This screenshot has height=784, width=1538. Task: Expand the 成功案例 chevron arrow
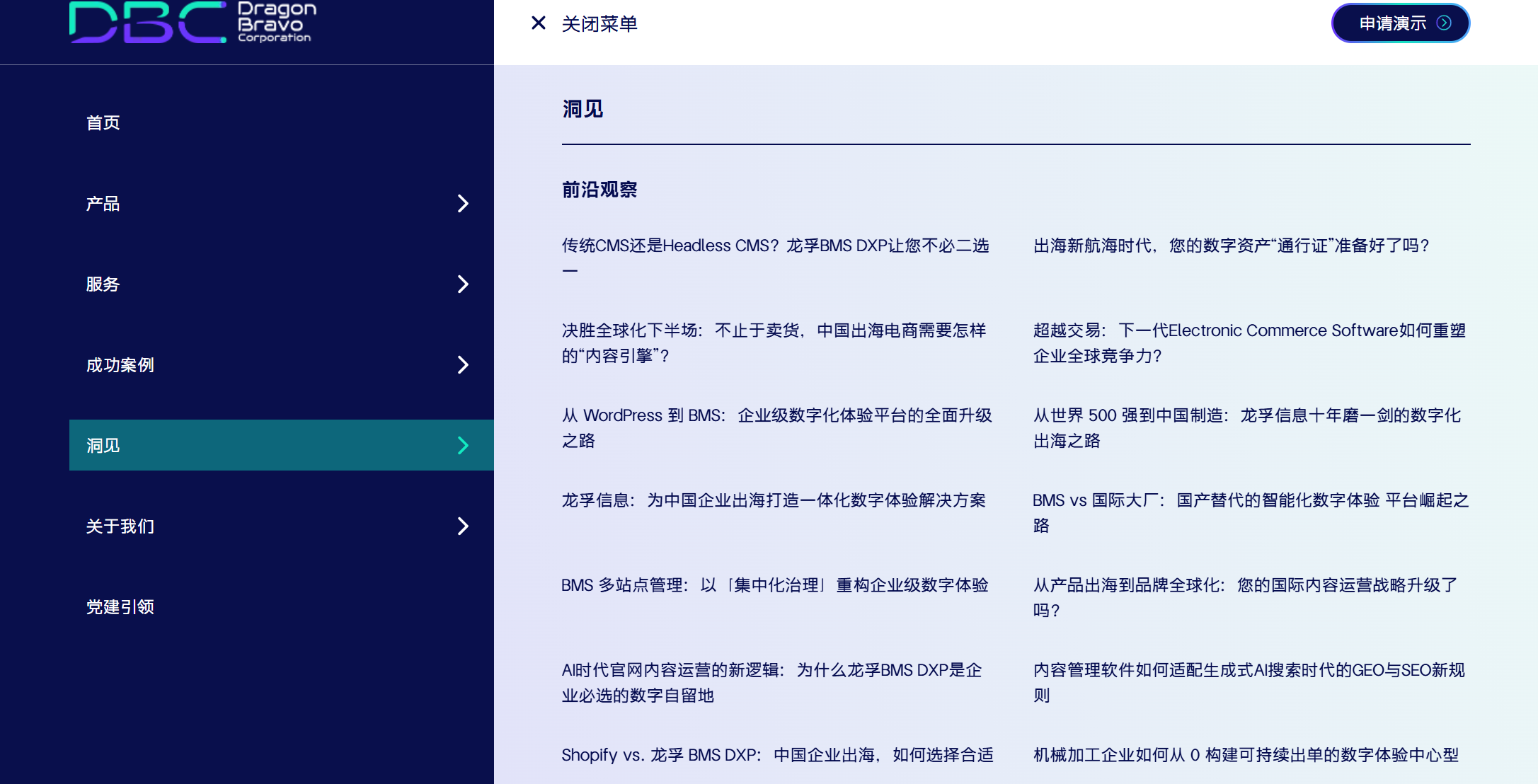pyautogui.click(x=463, y=365)
